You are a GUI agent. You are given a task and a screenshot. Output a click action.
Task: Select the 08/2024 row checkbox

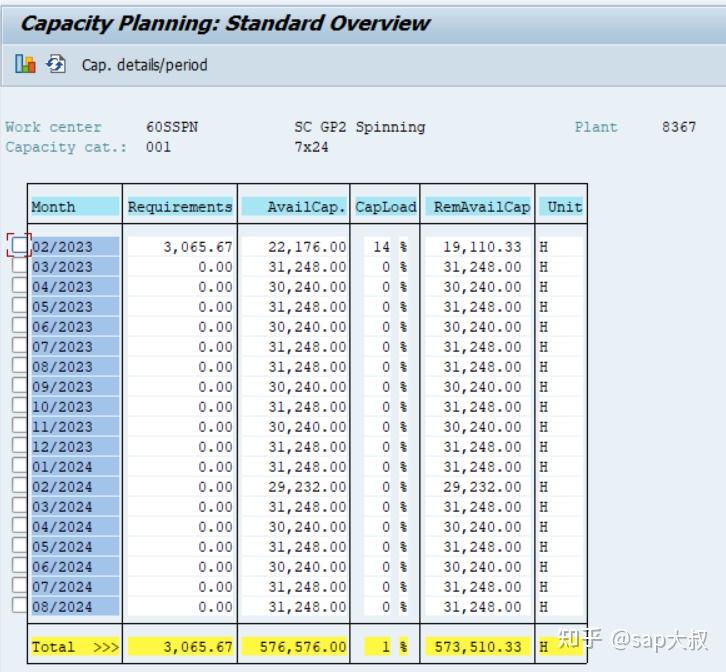19,605
